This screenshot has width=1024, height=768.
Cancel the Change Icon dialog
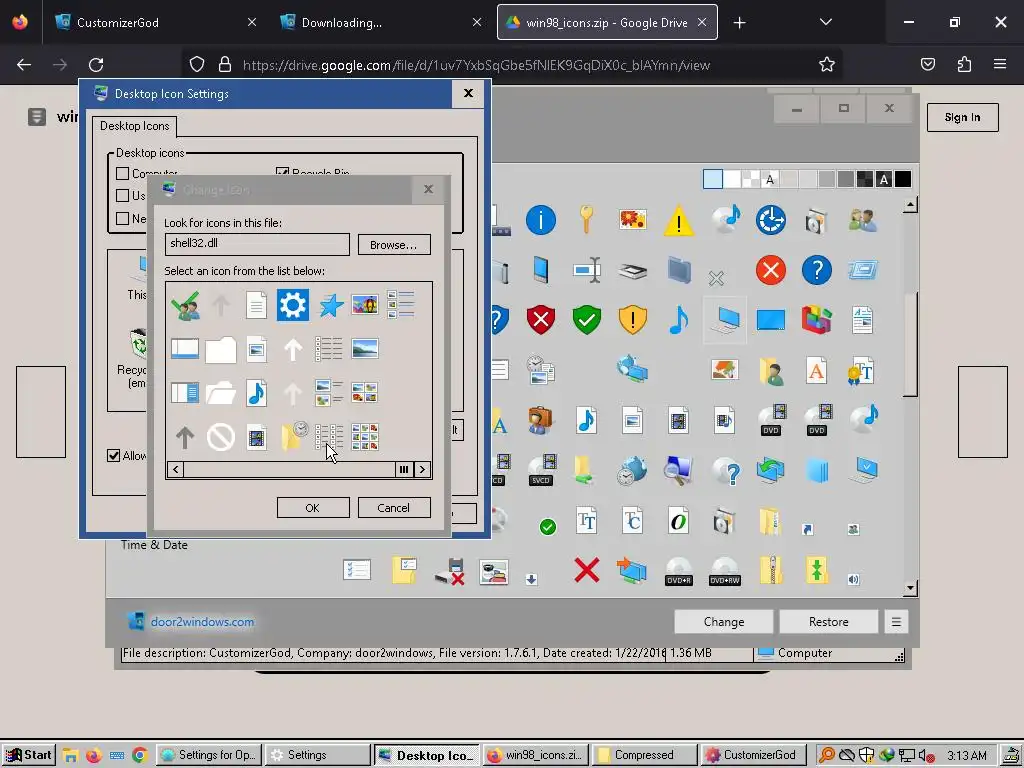394,507
